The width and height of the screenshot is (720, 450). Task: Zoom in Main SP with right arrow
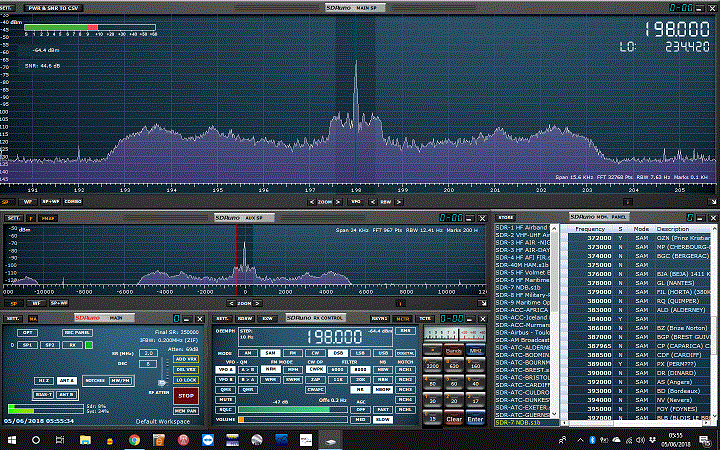[338, 202]
